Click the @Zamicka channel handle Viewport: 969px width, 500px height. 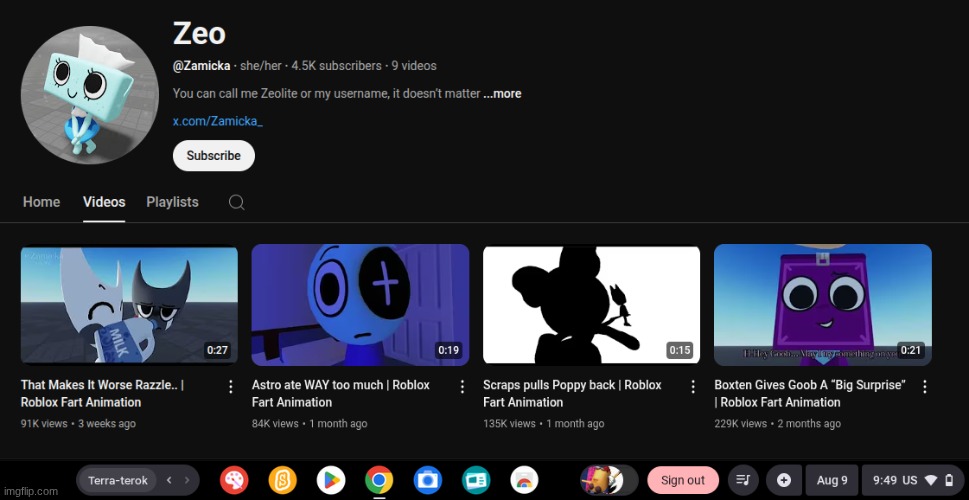point(201,66)
